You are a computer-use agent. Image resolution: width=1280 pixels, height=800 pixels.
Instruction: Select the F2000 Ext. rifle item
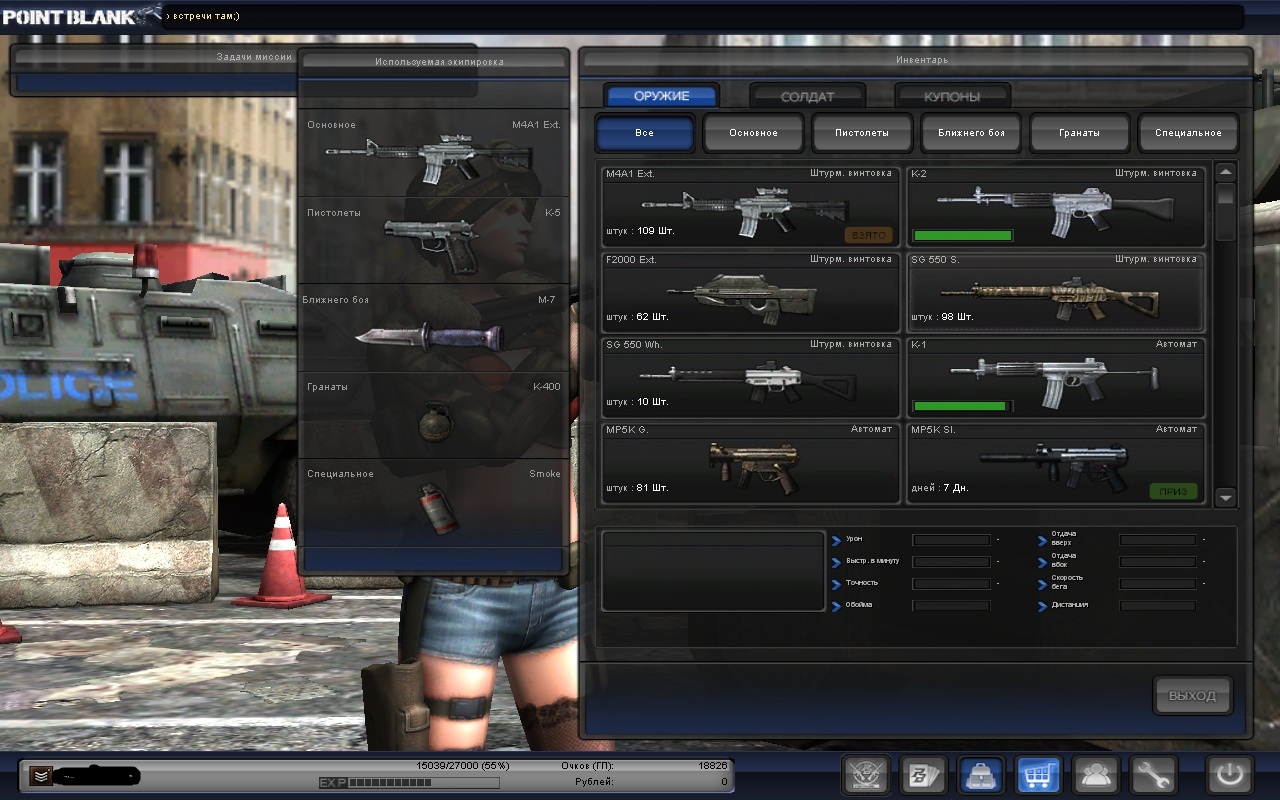751,292
